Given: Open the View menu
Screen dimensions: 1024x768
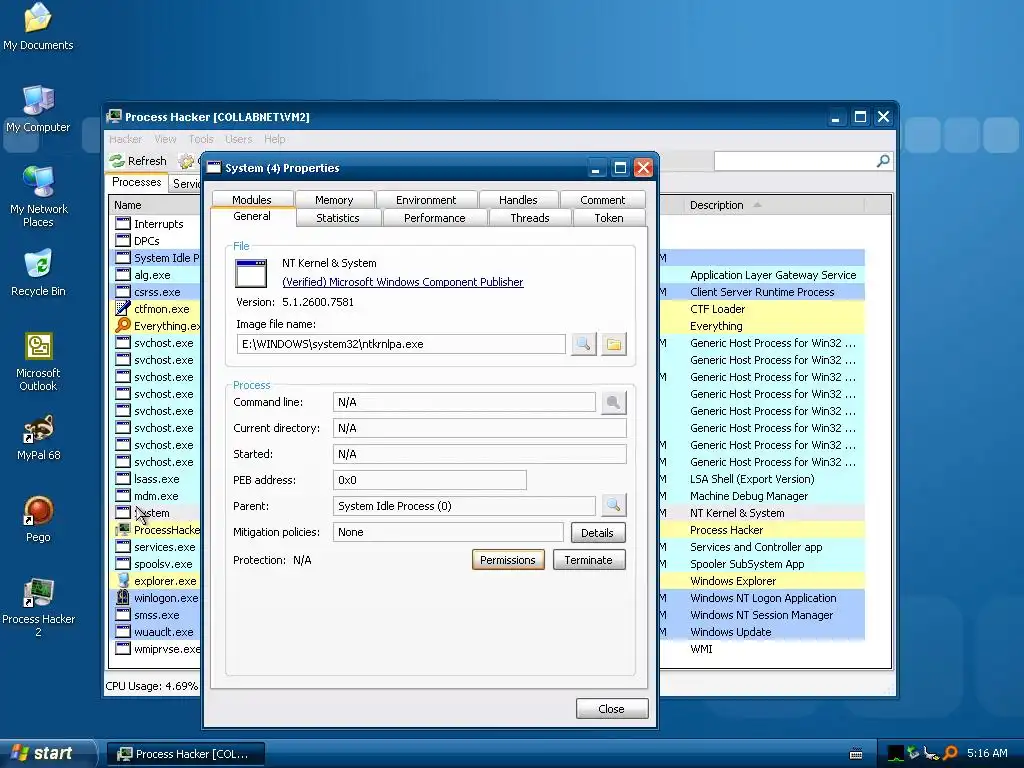Looking at the screenshot, I should point(165,139).
